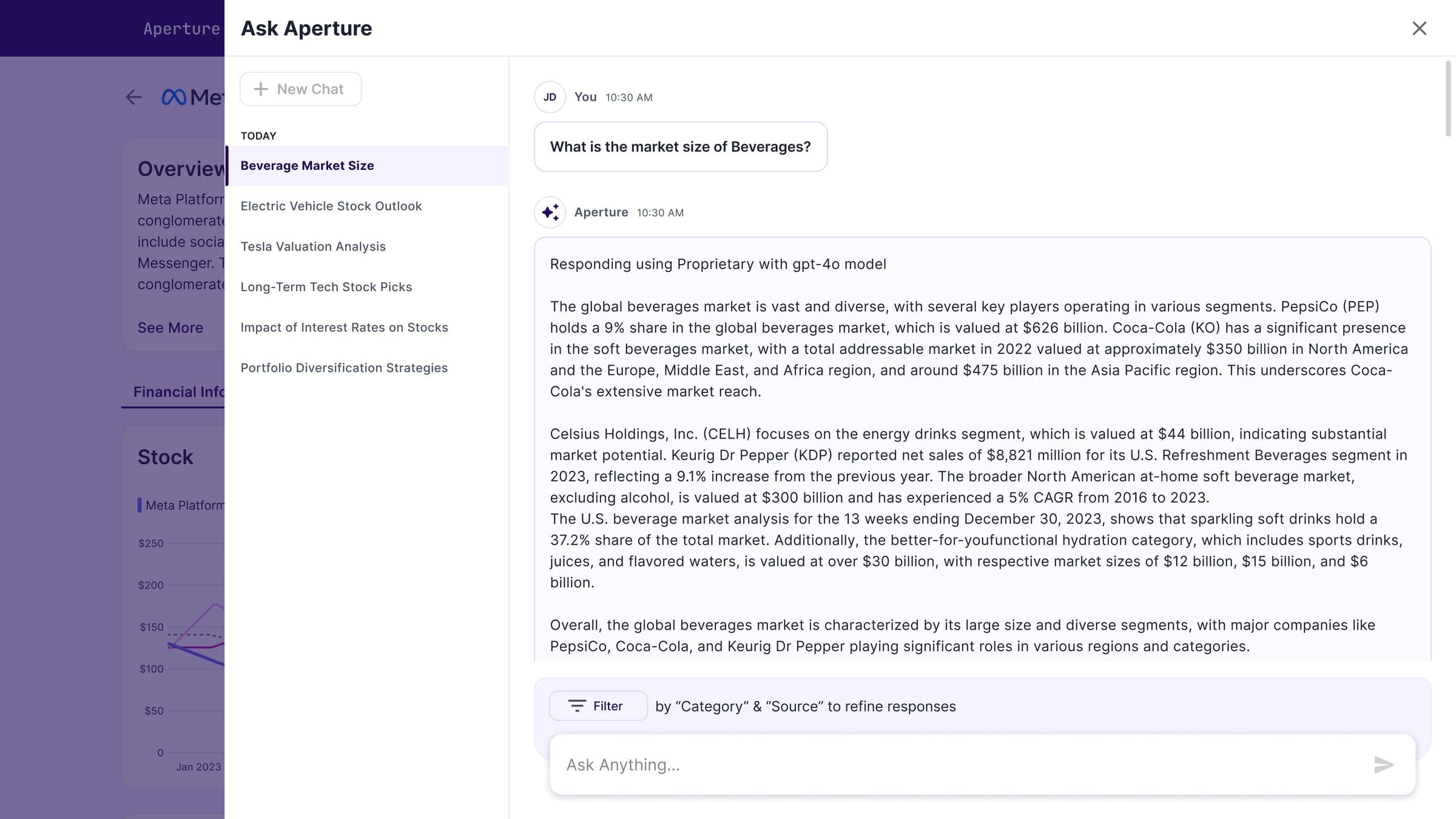Click the Ask Anything input field
1456x819 pixels.
(982, 764)
